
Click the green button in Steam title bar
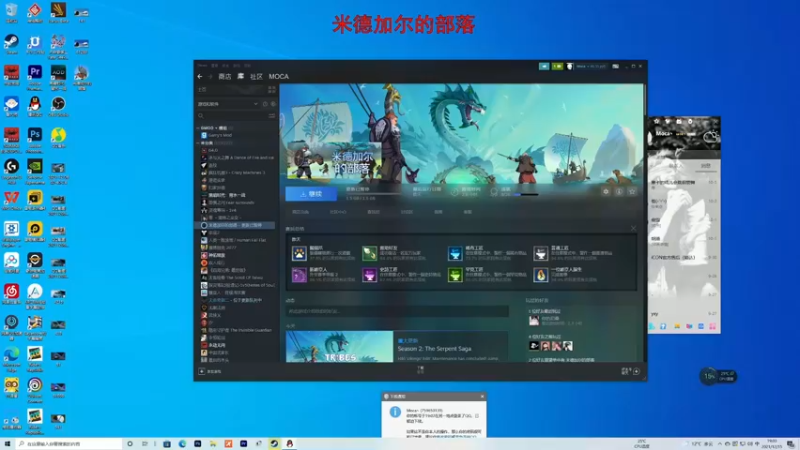[557, 66]
